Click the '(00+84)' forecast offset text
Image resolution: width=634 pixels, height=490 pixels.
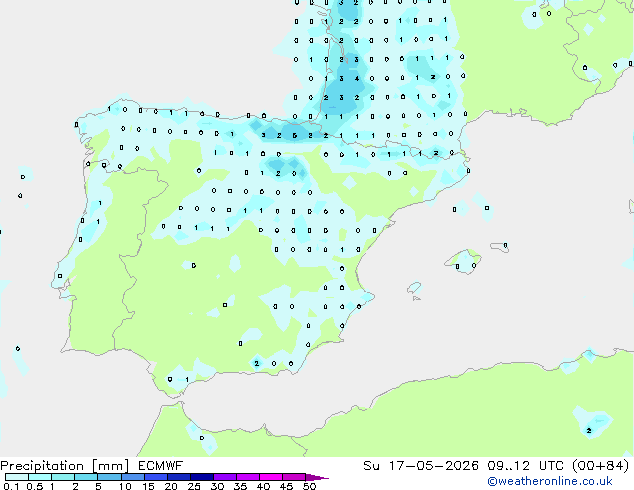coord(600,466)
